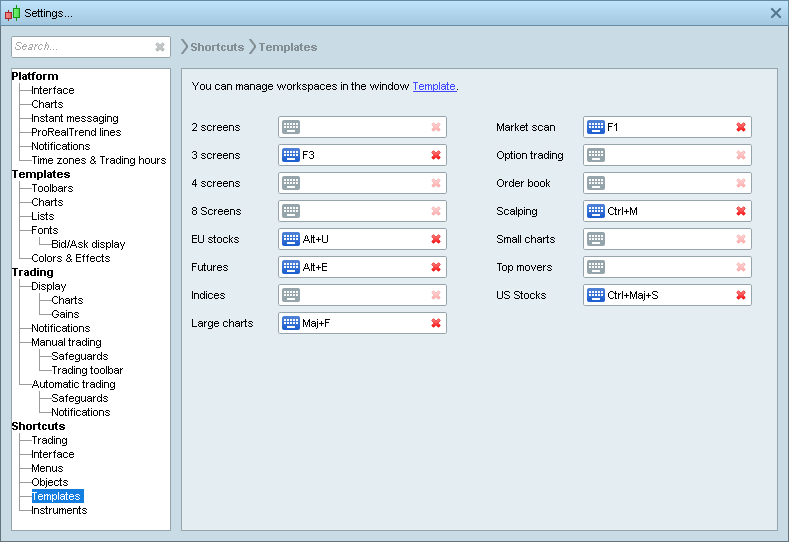Open the Template window link
This screenshot has width=789, height=542.
click(434, 87)
